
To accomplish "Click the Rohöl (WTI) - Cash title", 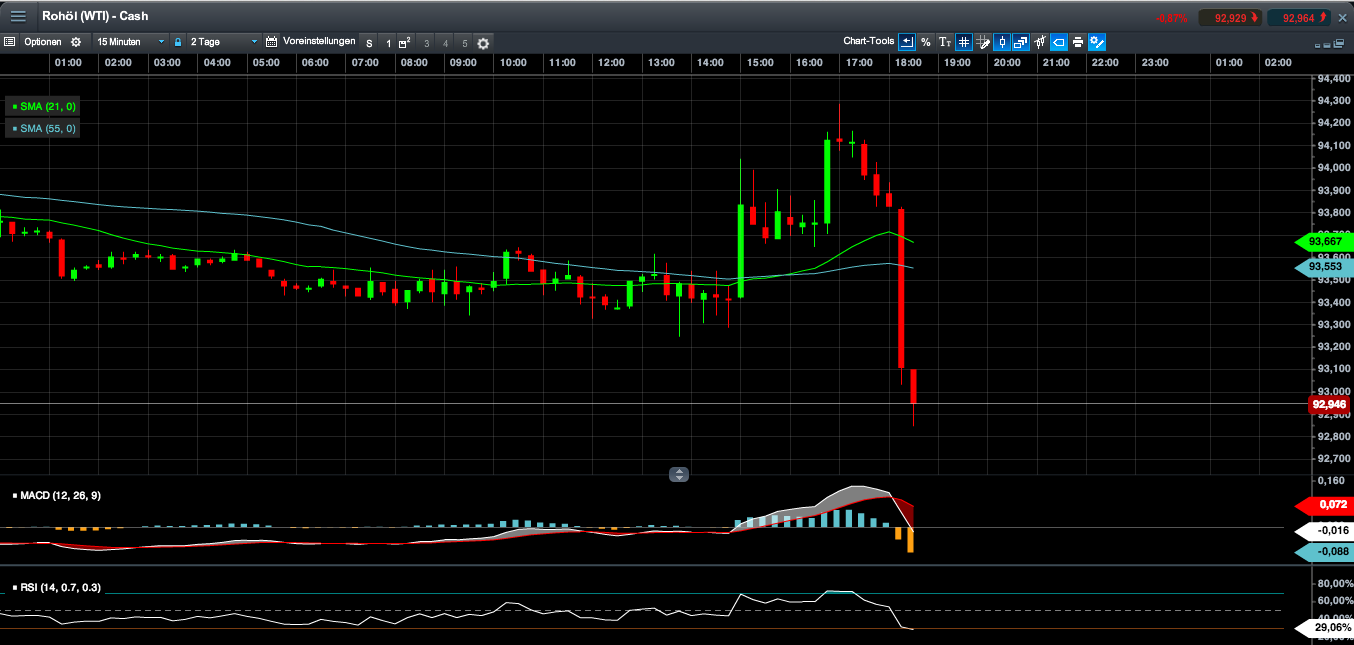I will click(96, 16).
